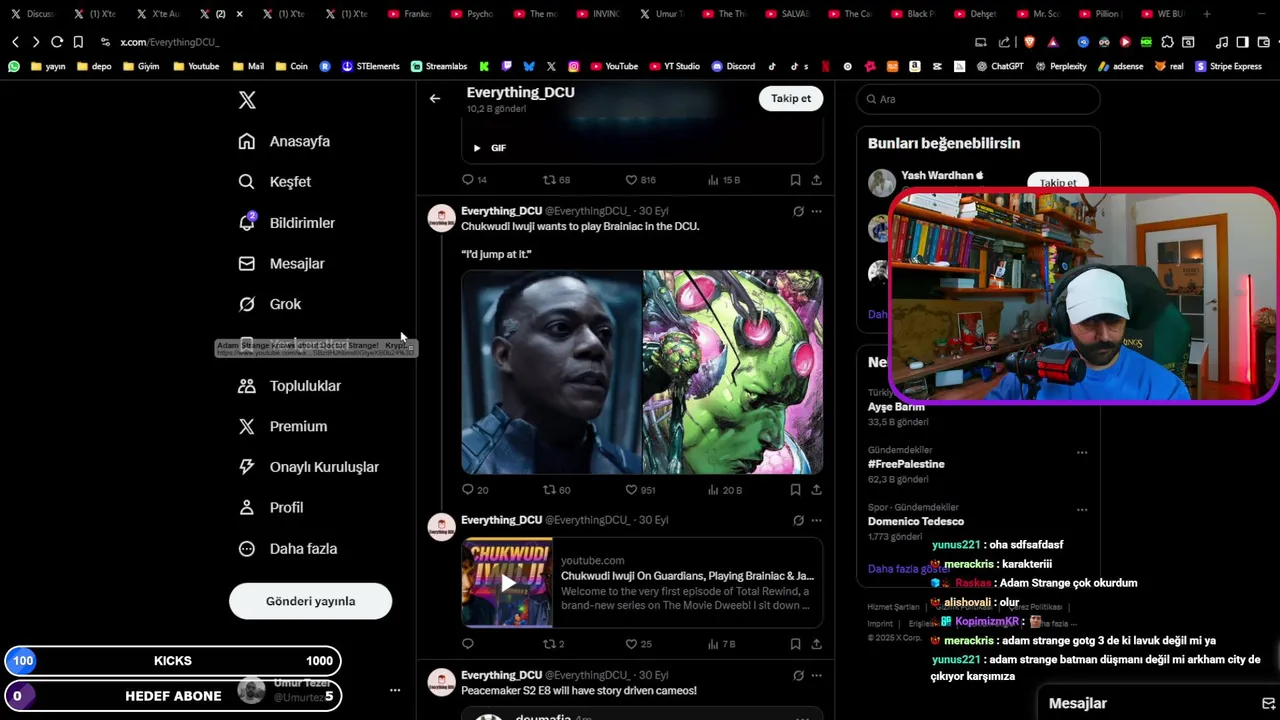Screen dimensions: 1280x720
Task: Open the YT Studio bookmark
Action: click(x=674, y=66)
